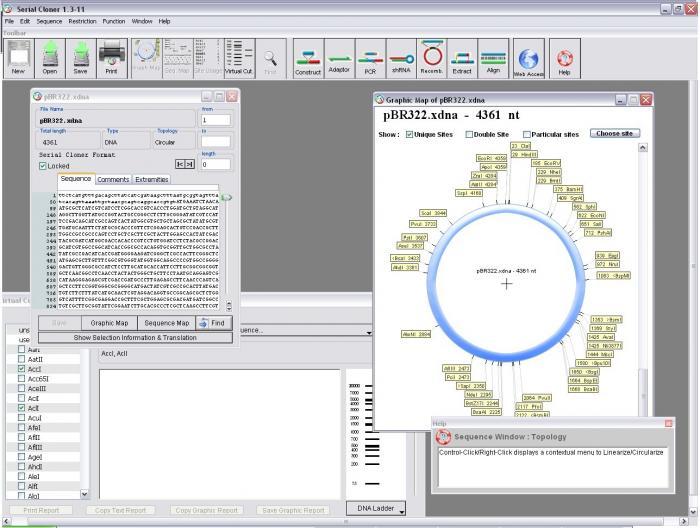Toggle the Locked checkbox

(x=43, y=166)
